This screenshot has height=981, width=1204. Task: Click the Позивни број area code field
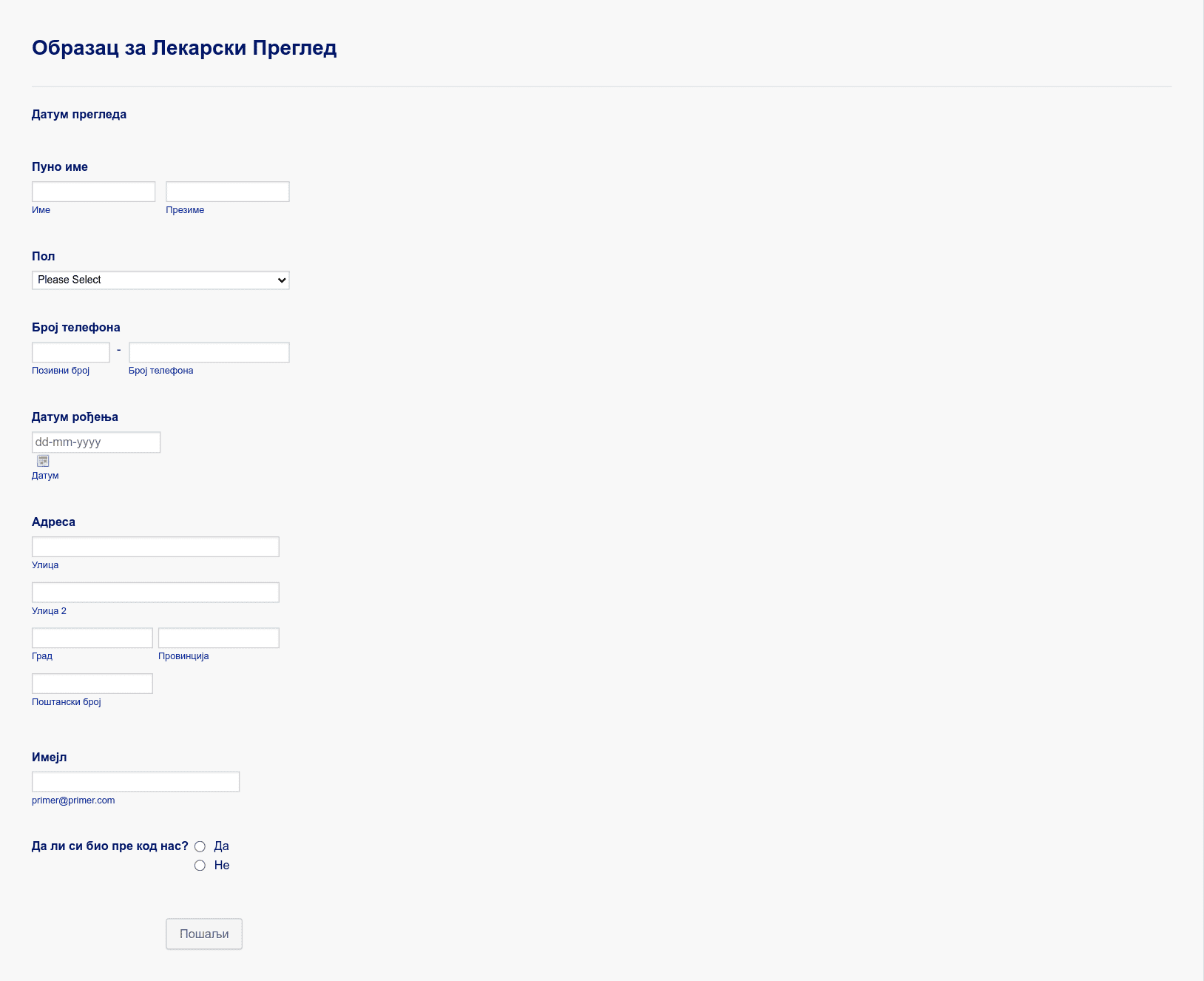tap(71, 352)
